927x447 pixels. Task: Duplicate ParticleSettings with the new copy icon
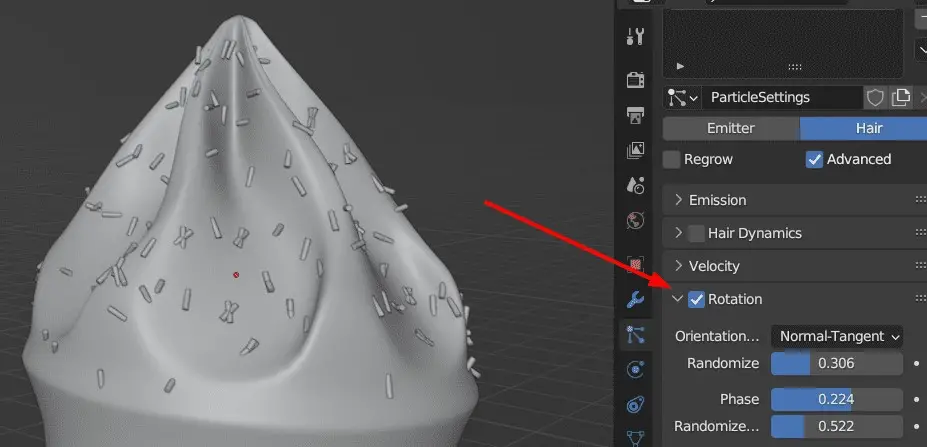[x=900, y=98]
